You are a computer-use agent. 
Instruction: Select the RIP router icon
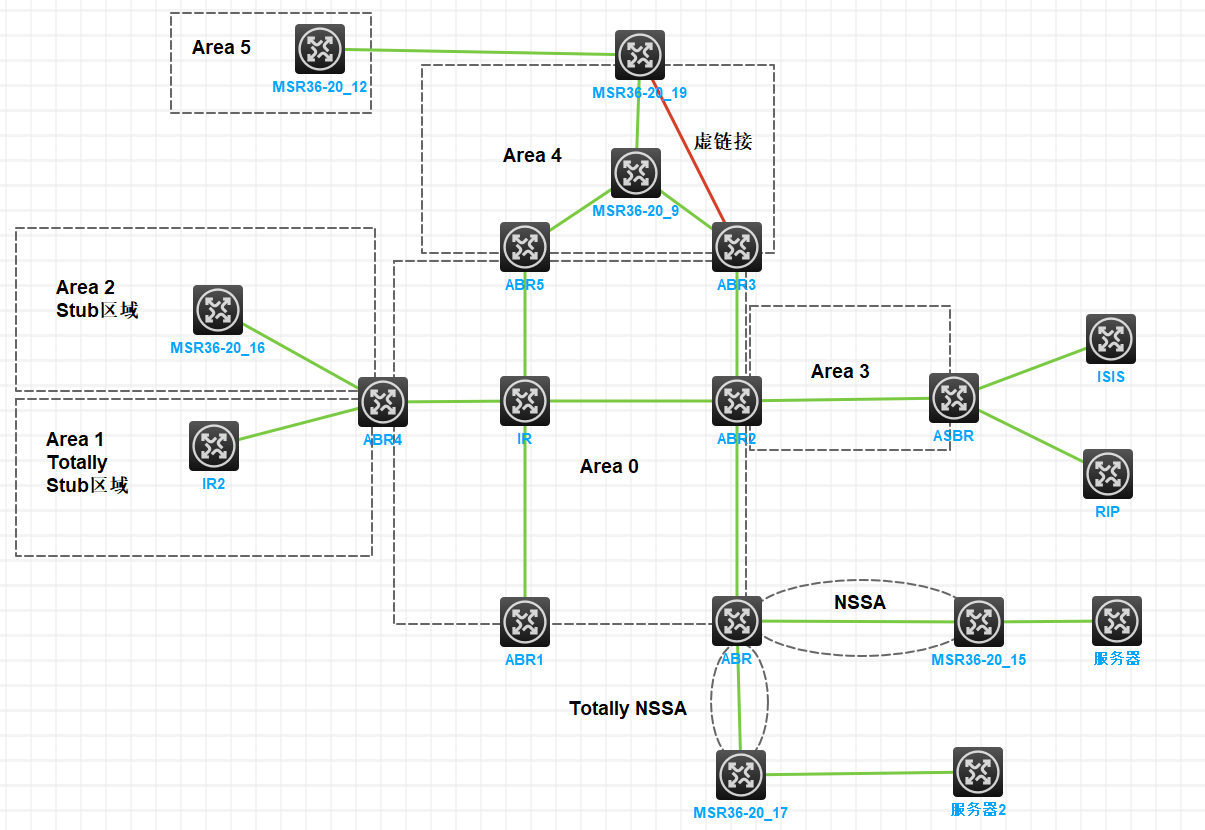[x=1108, y=474]
